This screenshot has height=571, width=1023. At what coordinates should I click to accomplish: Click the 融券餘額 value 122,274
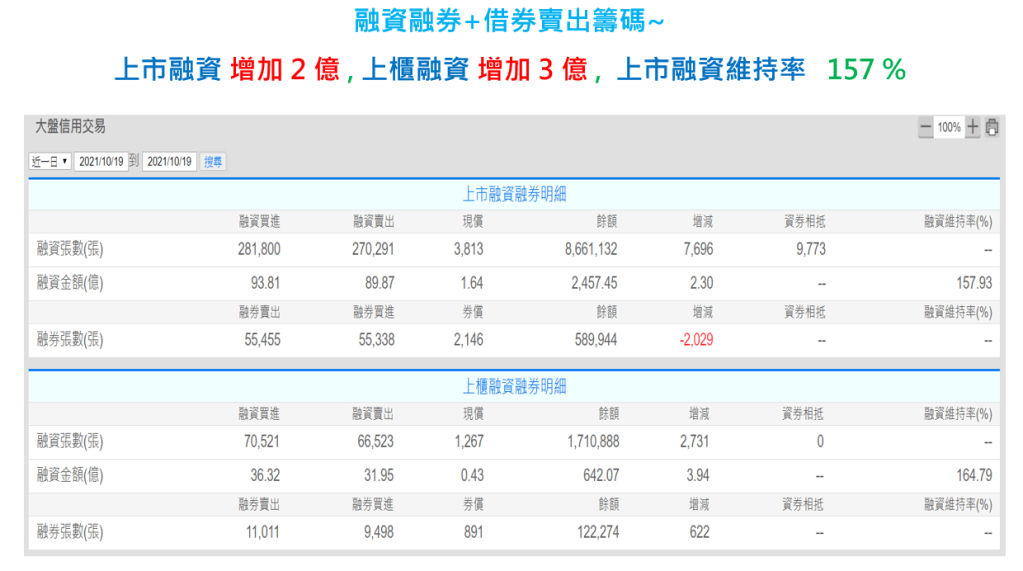coord(594,532)
